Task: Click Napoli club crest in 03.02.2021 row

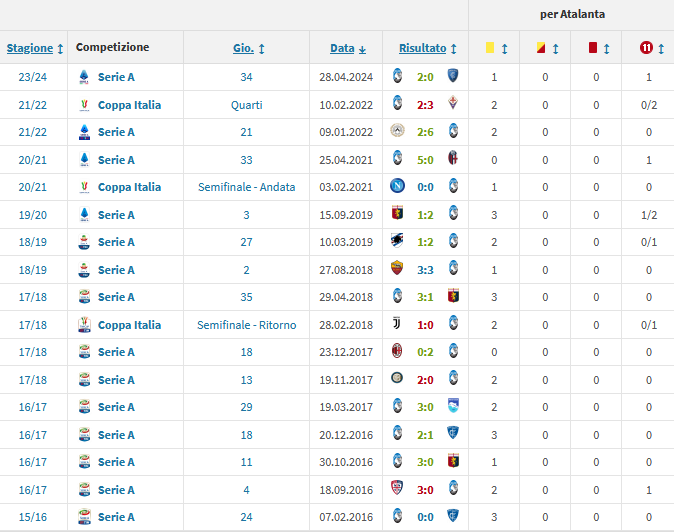Action: 398,187
